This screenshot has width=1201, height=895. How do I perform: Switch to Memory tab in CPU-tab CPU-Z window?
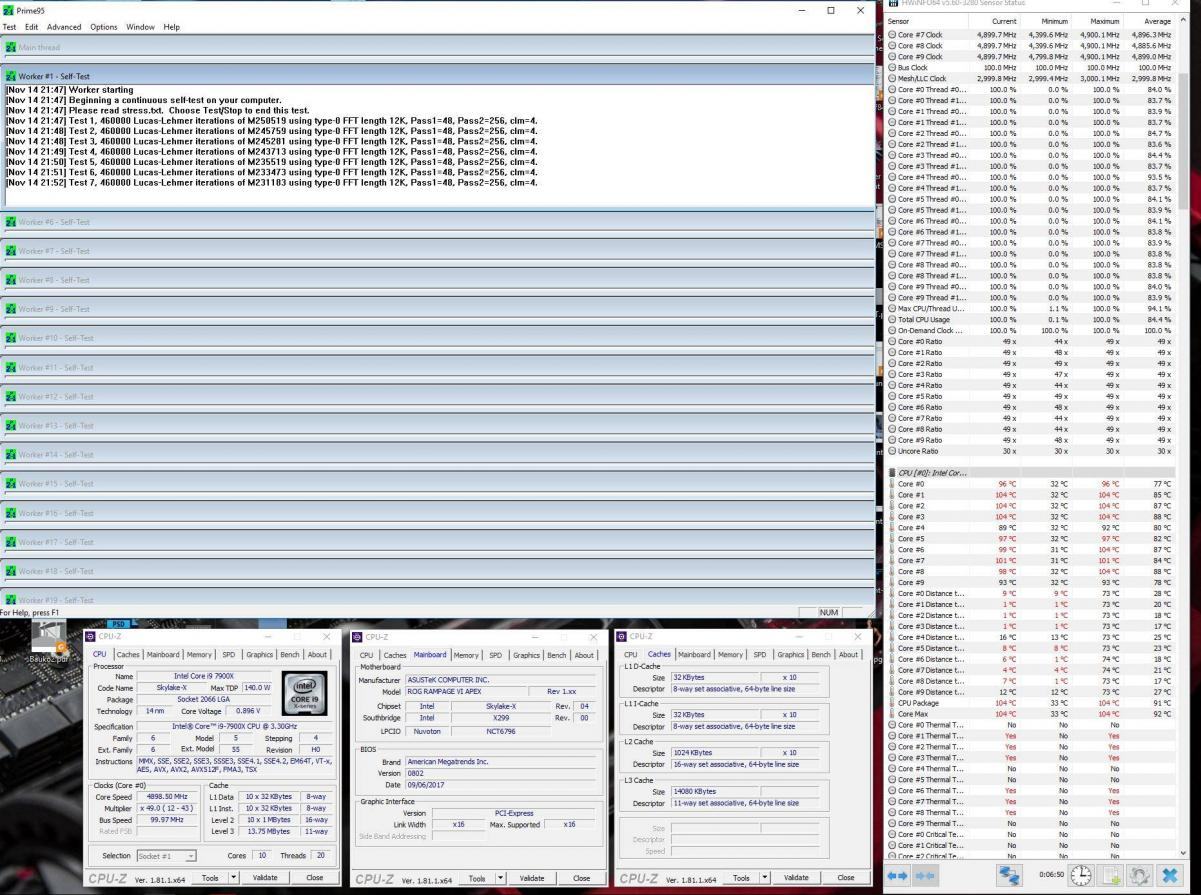click(199, 655)
